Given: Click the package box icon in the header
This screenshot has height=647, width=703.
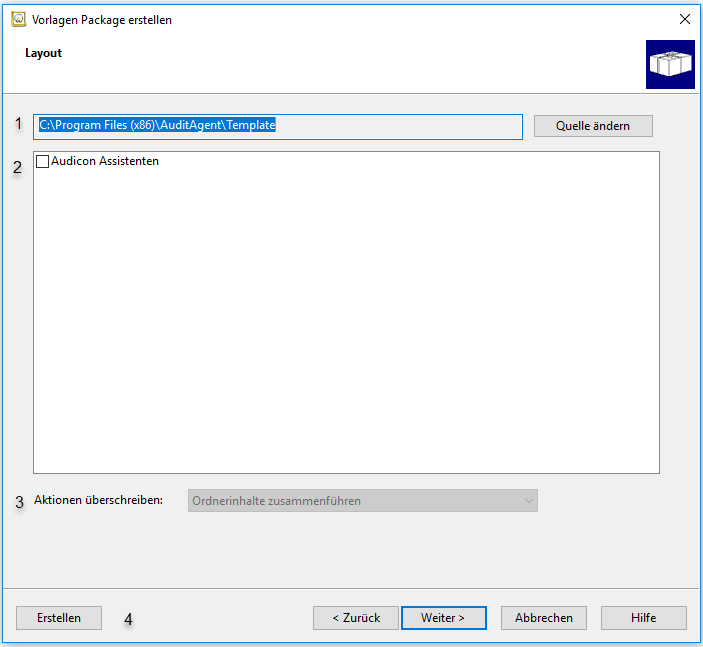Looking at the screenshot, I should 670,65.
